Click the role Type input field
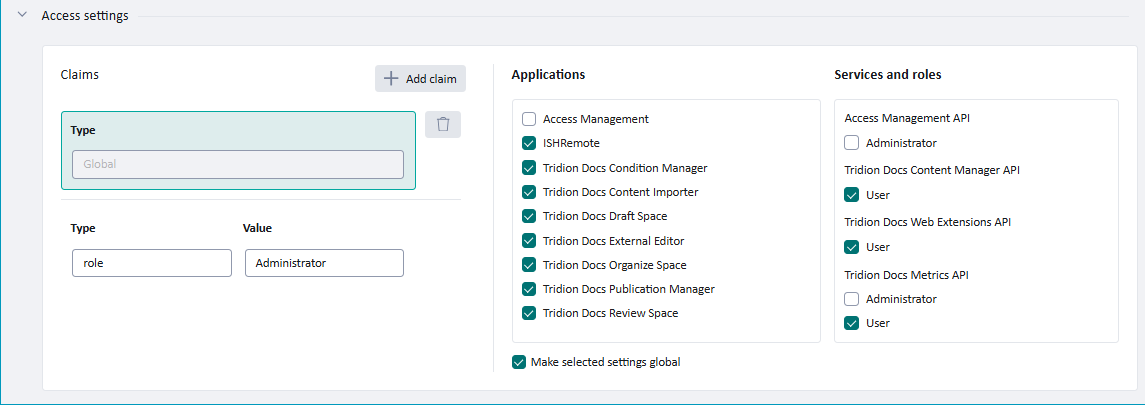The width and height of the screenshot is (1145, 405). pos(152,263)
